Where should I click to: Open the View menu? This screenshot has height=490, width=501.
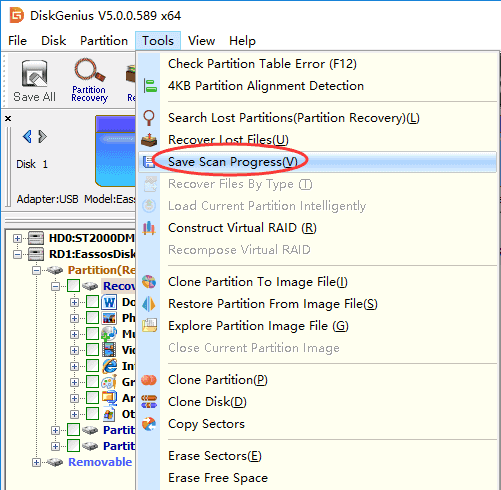(201, 41)
